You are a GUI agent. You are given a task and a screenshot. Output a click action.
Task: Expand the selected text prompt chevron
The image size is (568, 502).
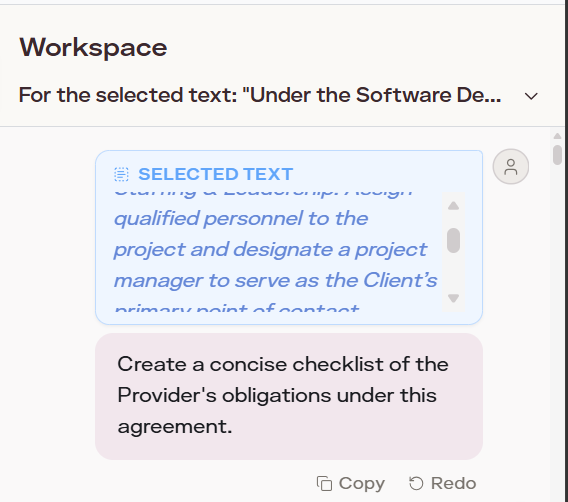[531, 96]
